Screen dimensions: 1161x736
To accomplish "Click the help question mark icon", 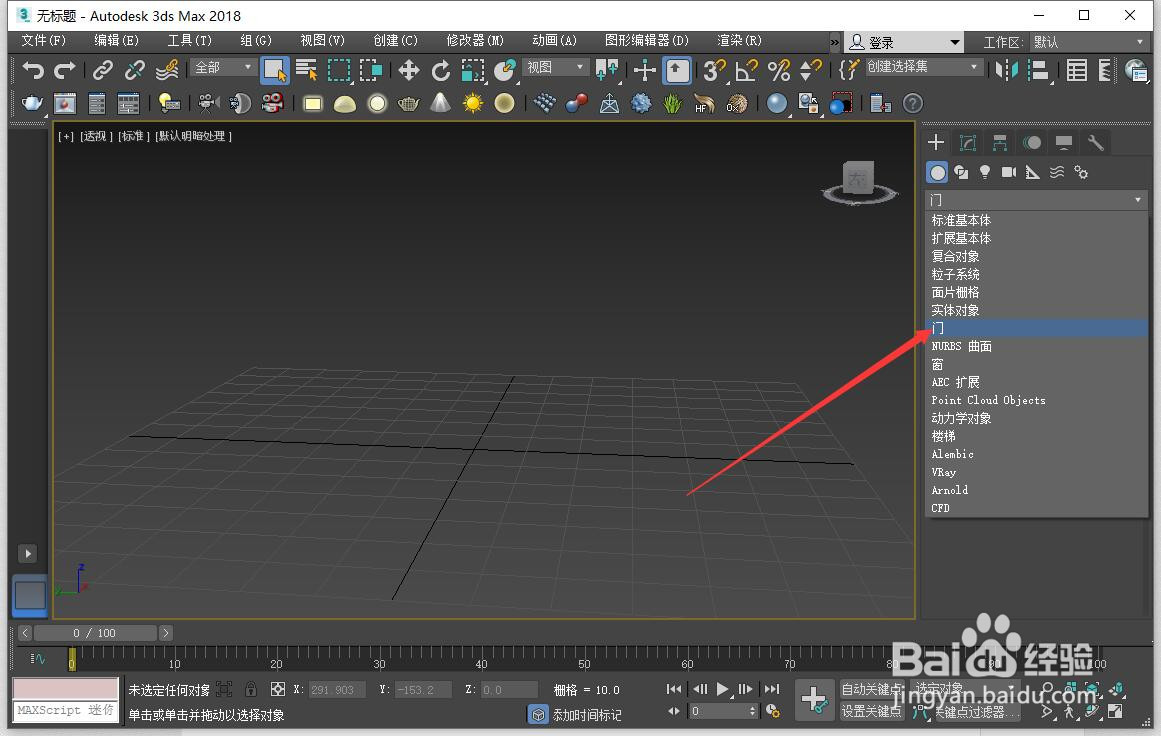I will pyautogui.click(x=912, y=103).
